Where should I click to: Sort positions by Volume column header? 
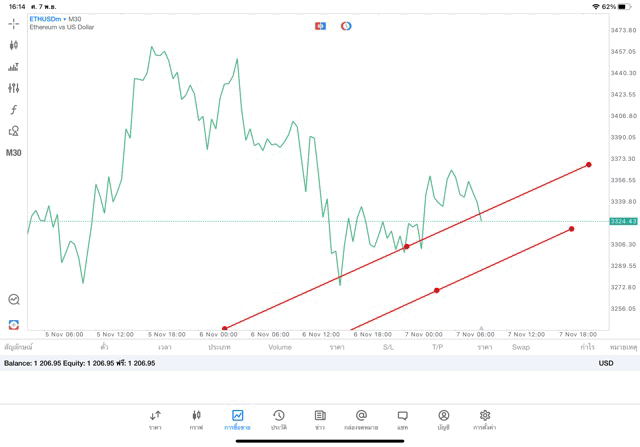pyautogui.click(x=280, y=347)
